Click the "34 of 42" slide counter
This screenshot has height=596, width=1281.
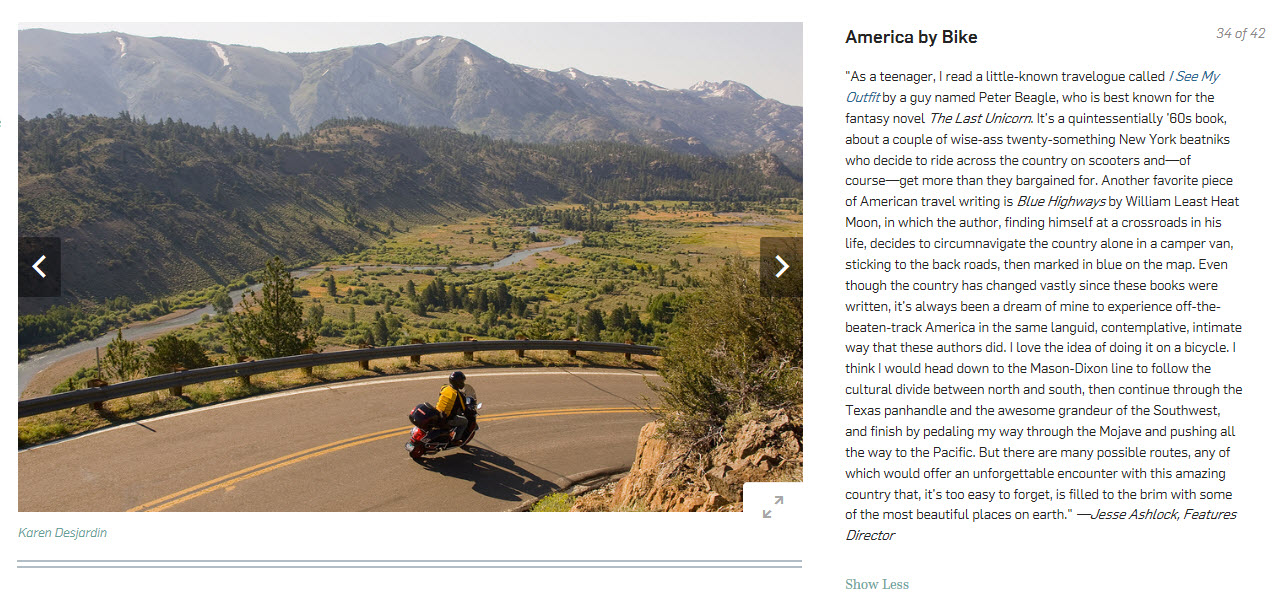point(1240,34)
